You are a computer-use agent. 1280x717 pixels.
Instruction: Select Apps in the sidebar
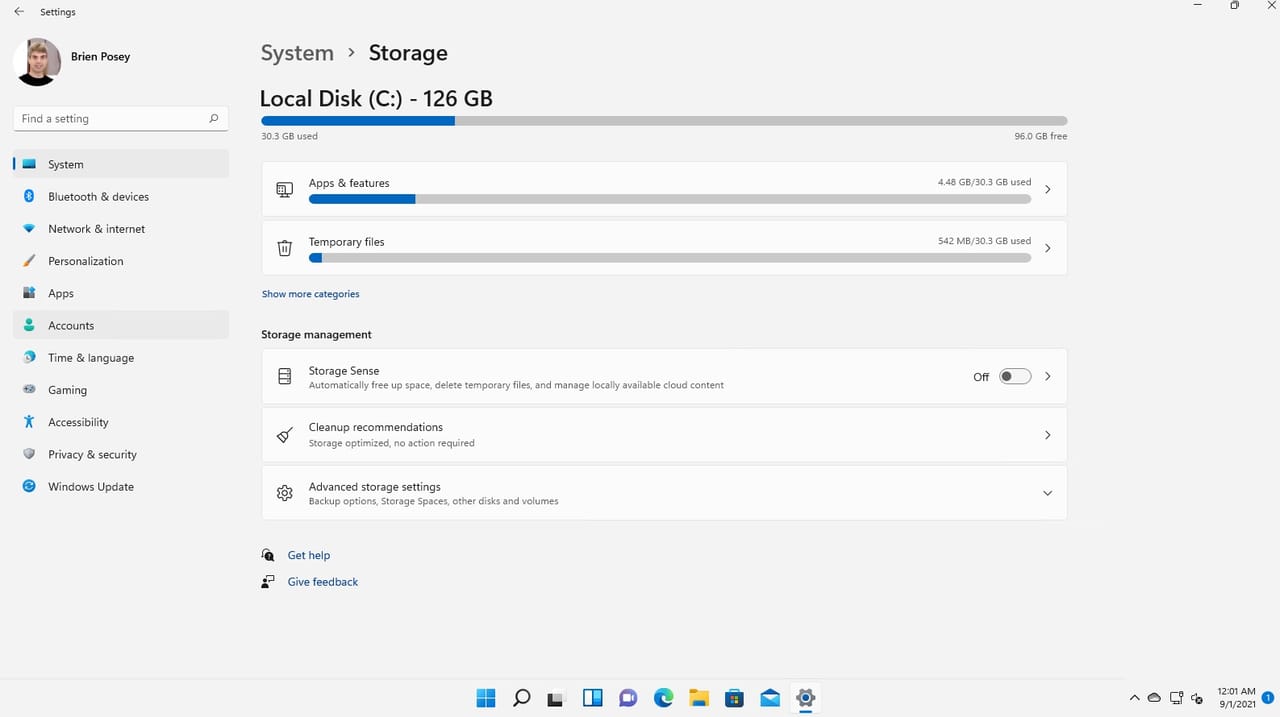[x=61, y=292]
